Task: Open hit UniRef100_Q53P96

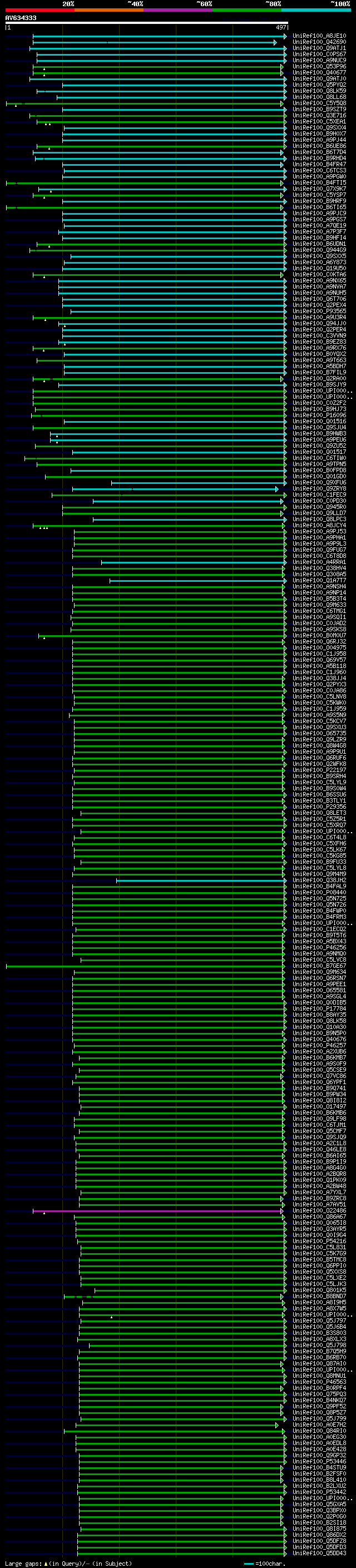Action: pos(319,67)
